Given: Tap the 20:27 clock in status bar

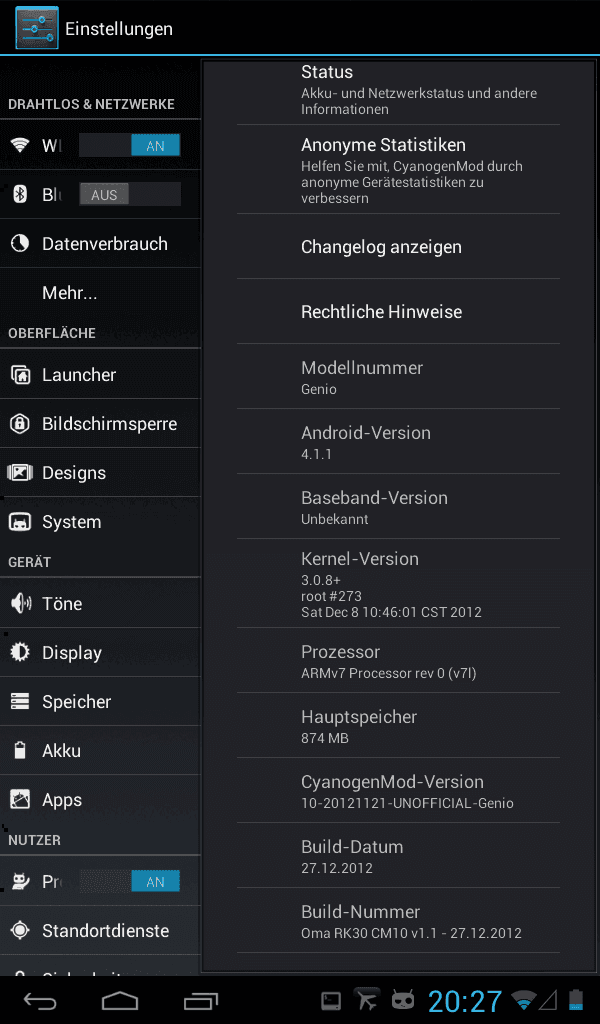Looking at the screenshot, I should click(x=465, y=1001).
